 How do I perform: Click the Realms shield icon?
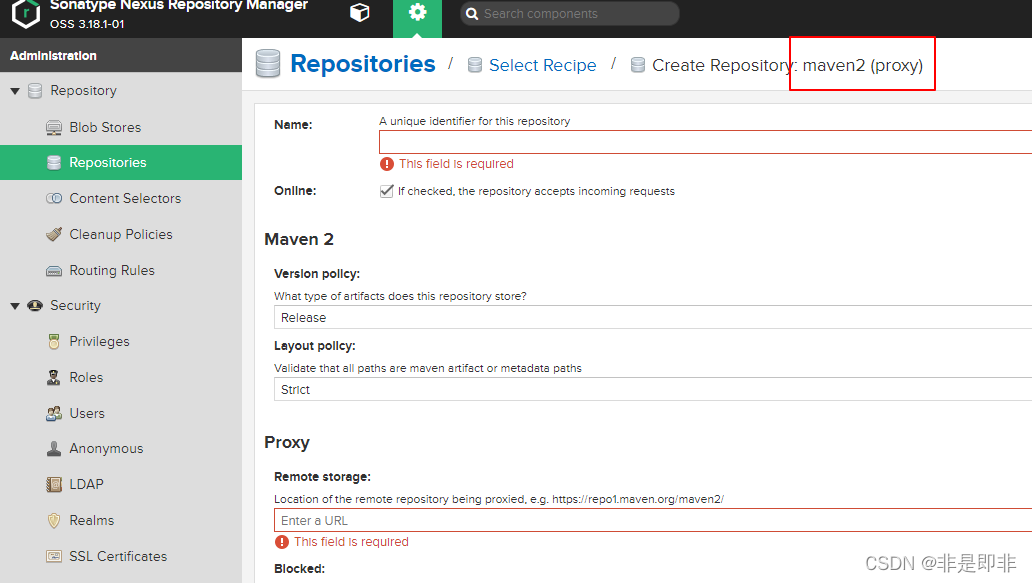(54, 520)
